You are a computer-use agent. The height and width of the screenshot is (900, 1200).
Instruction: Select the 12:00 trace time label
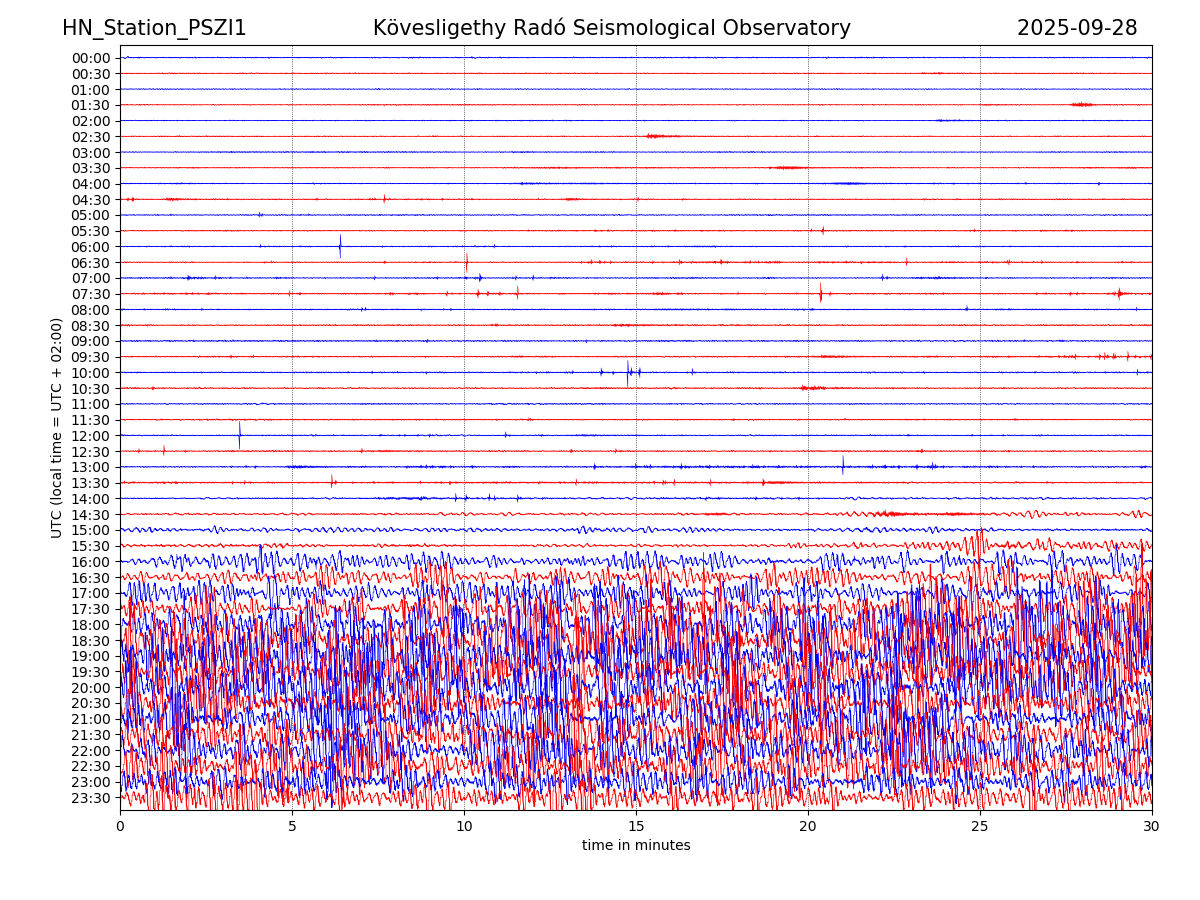click(x=91, y=436)
